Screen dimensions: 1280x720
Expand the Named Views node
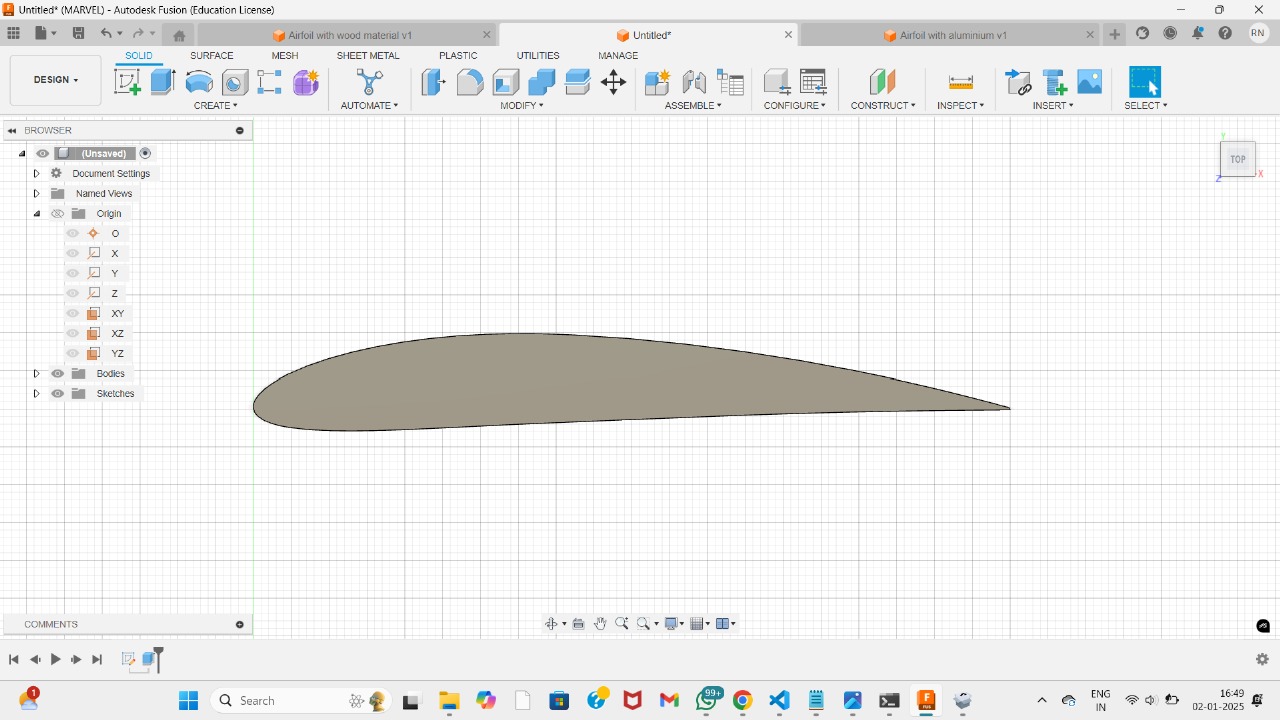click(x=36, y=194)
